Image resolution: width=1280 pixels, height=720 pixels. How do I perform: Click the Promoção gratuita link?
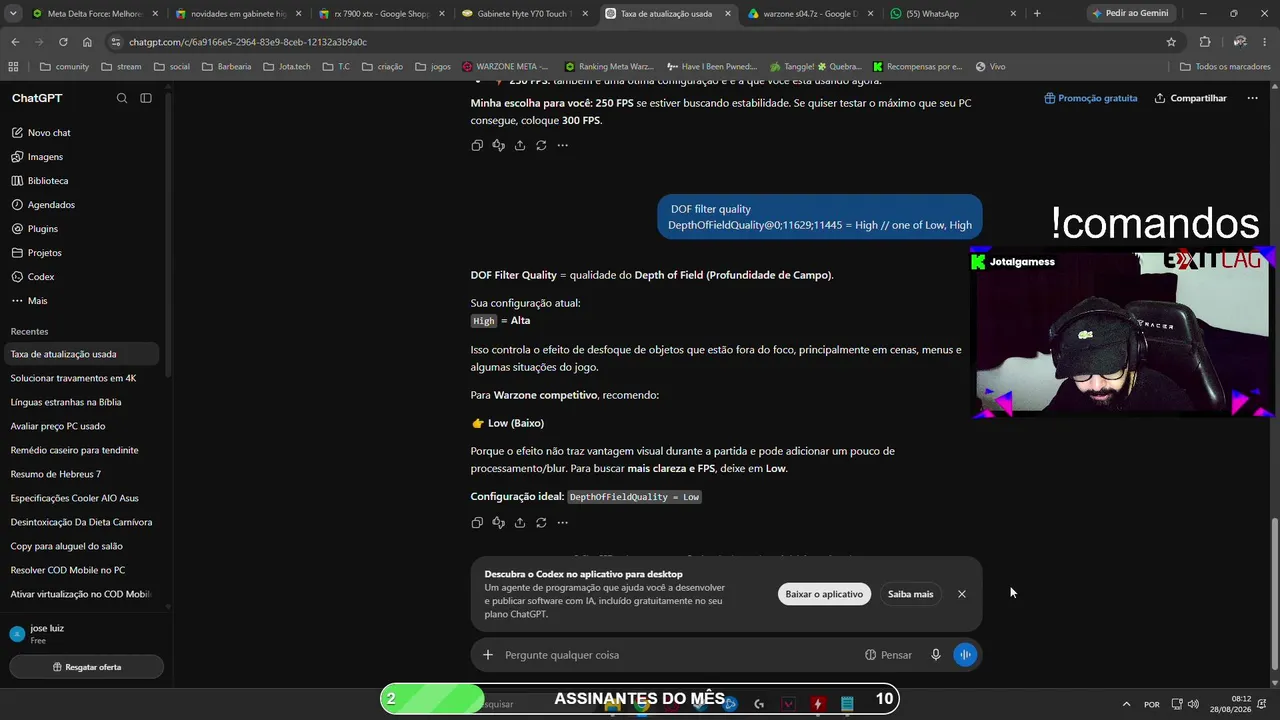click(1090, 98)
